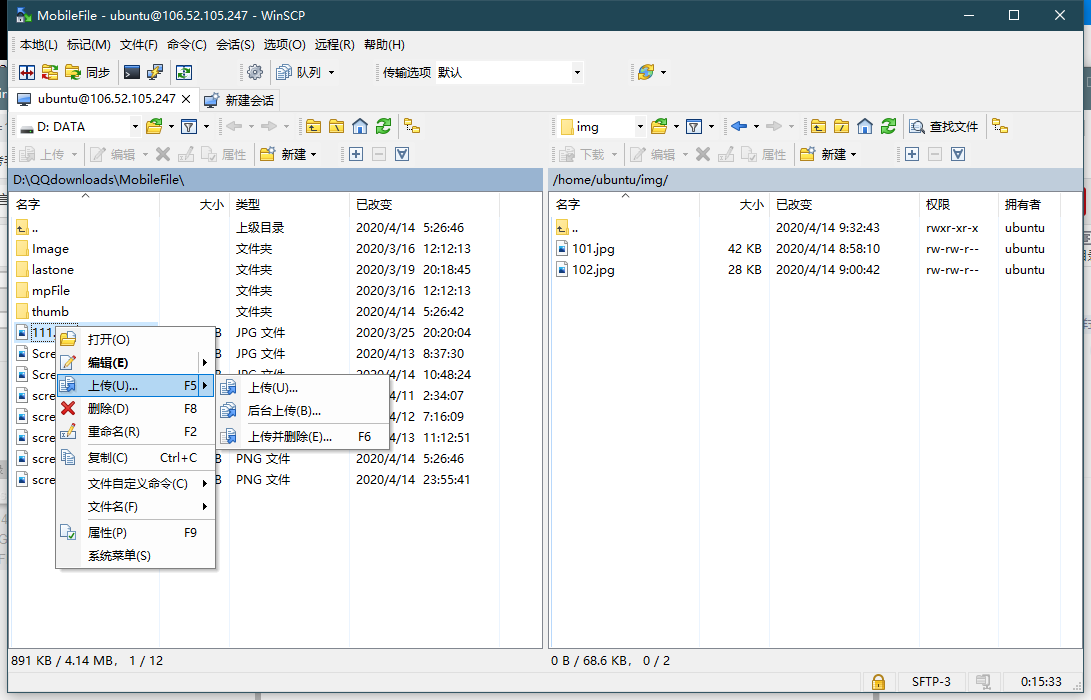Open the Help (帮助) menu
Image resolution: width=1091 pixels, height=700 pixels.
pos(385,45)
